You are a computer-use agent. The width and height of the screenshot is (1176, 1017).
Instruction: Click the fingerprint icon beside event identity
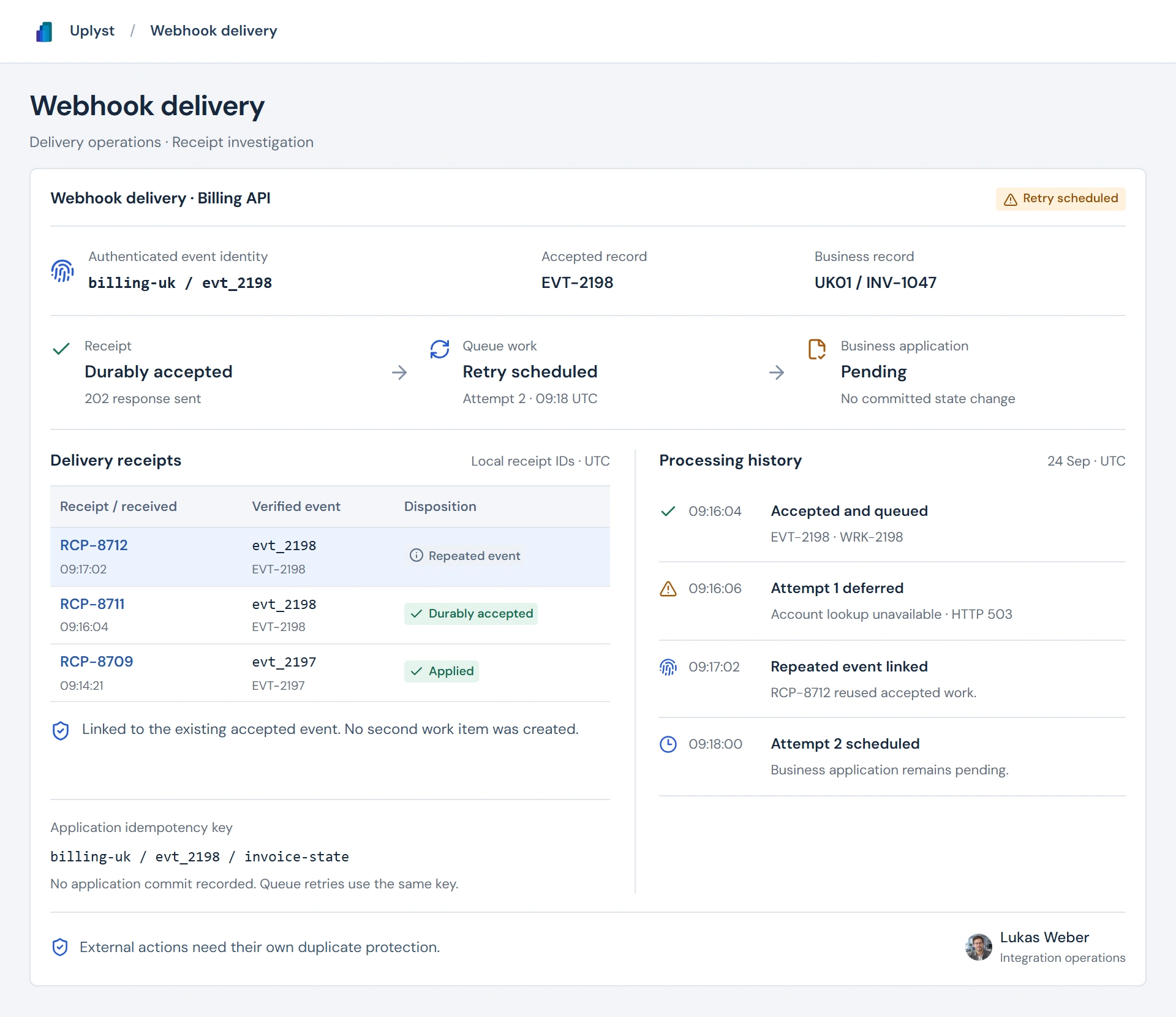62,271
